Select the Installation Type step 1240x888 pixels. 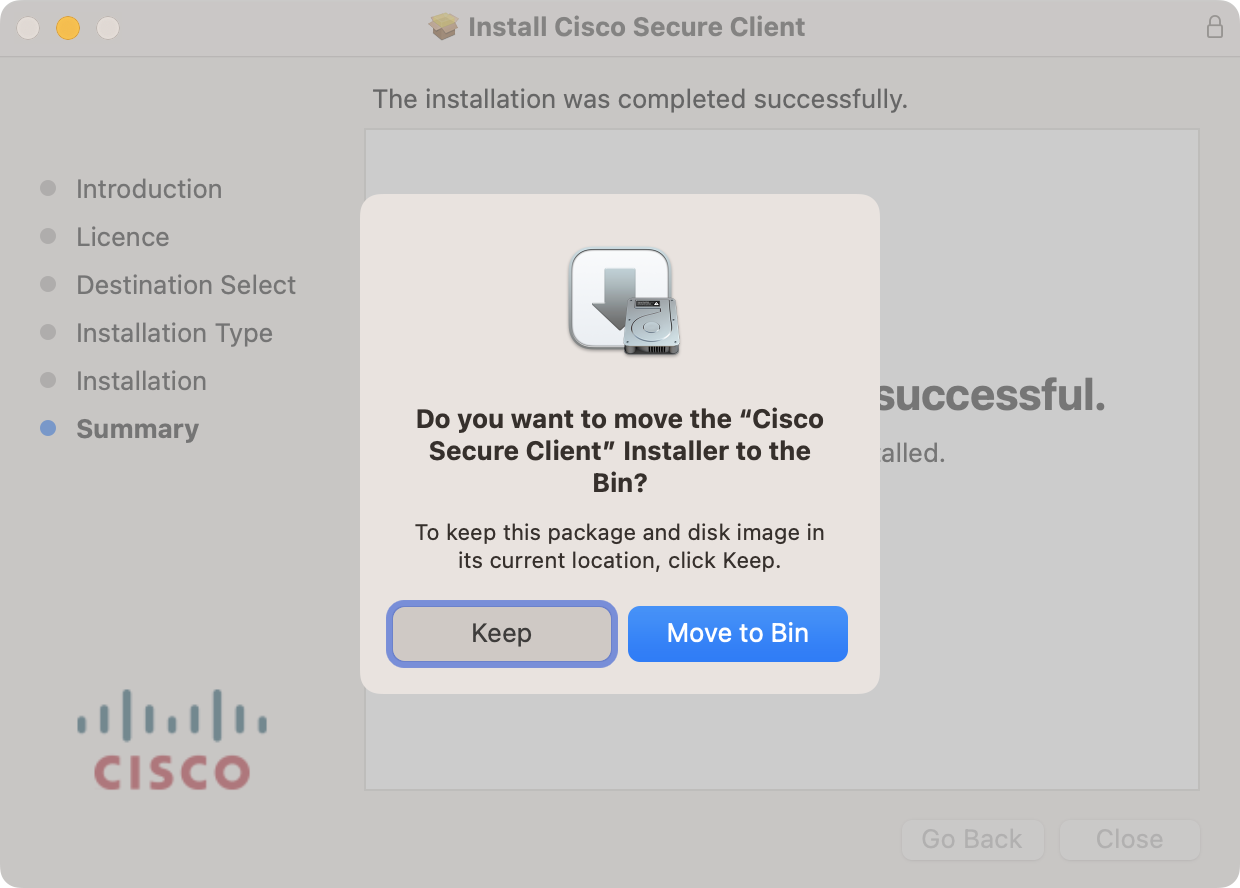(x=174, y=332)
